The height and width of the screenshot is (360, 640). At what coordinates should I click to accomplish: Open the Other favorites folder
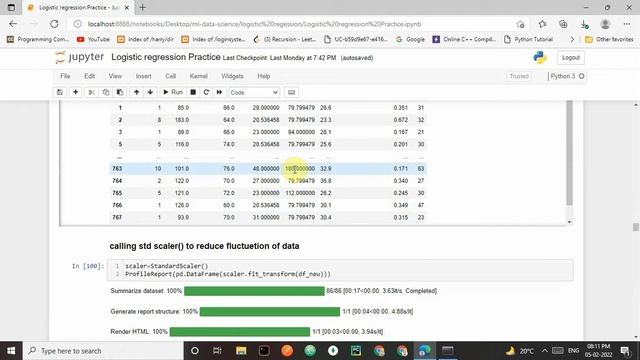pyautogui.click(x=609, y=39)
